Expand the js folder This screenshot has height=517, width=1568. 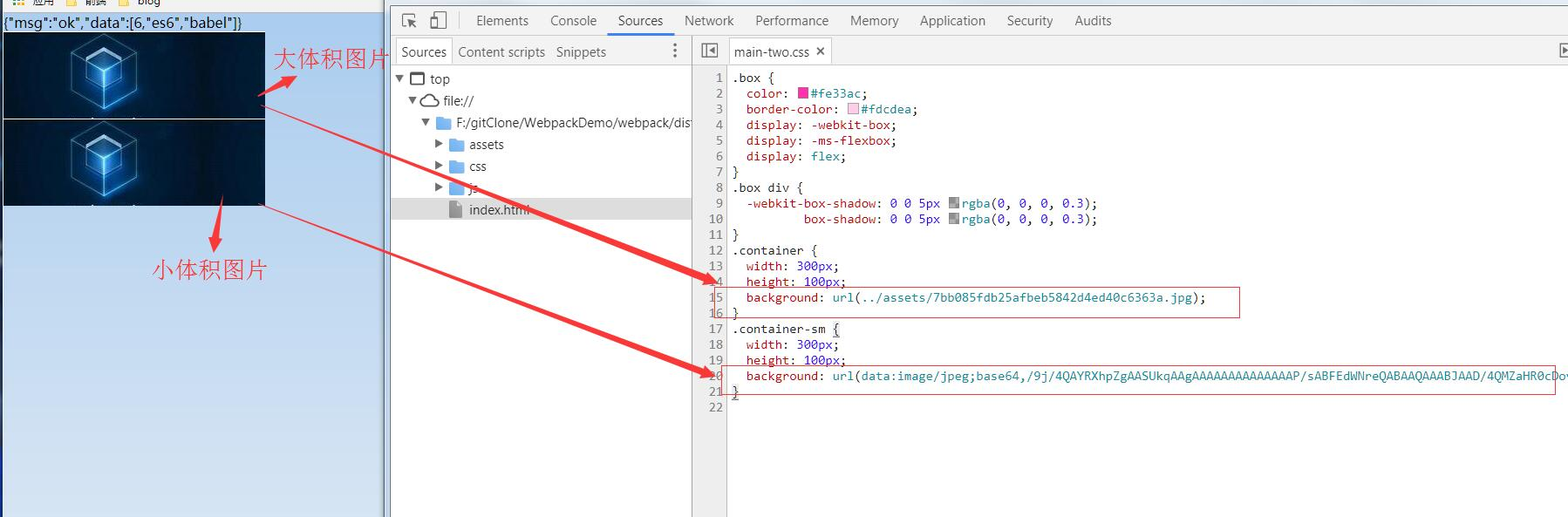[x=439, y=187]
